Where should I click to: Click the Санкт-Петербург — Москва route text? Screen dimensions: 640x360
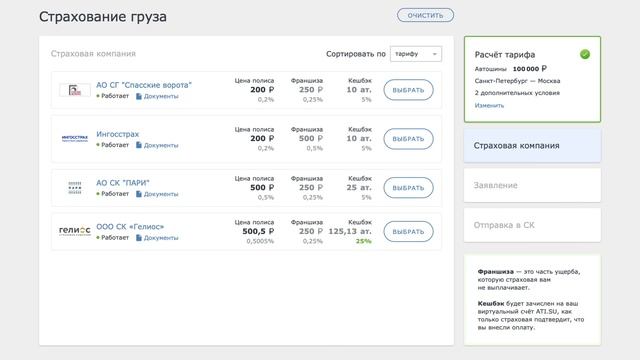point(517,81)
